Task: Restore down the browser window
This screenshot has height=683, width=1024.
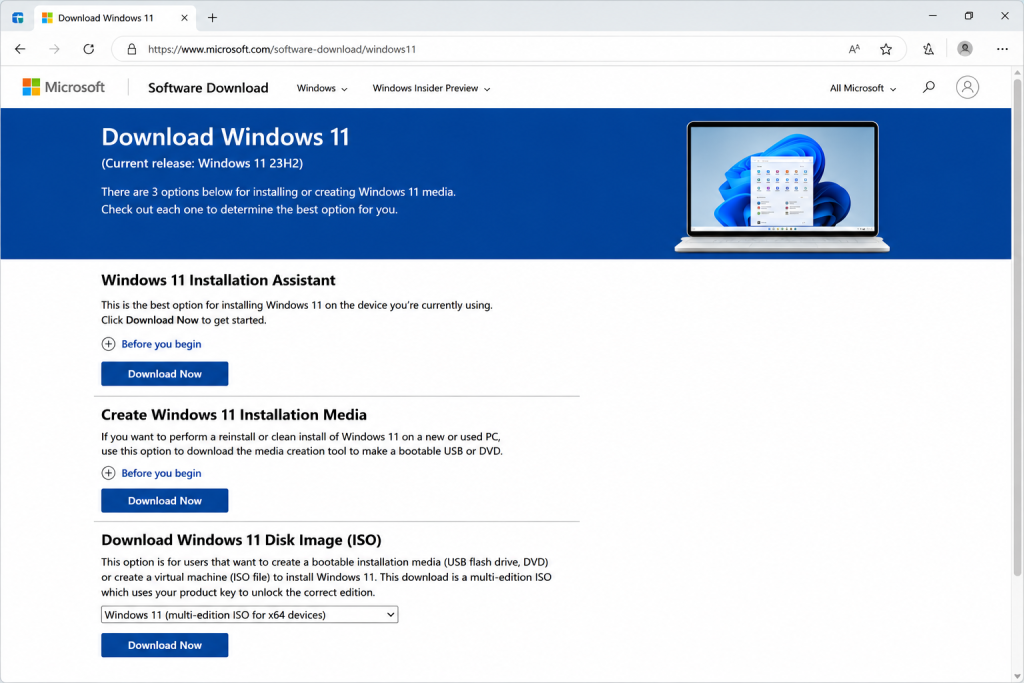Action: 968,16
